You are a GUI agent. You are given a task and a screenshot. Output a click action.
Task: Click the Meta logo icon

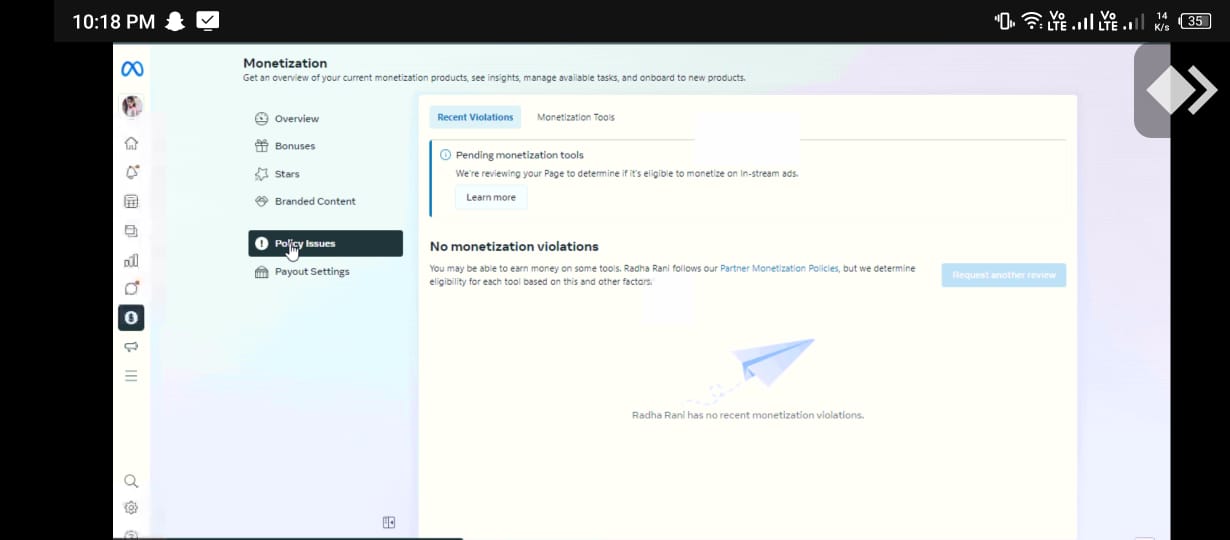[132, 69]
